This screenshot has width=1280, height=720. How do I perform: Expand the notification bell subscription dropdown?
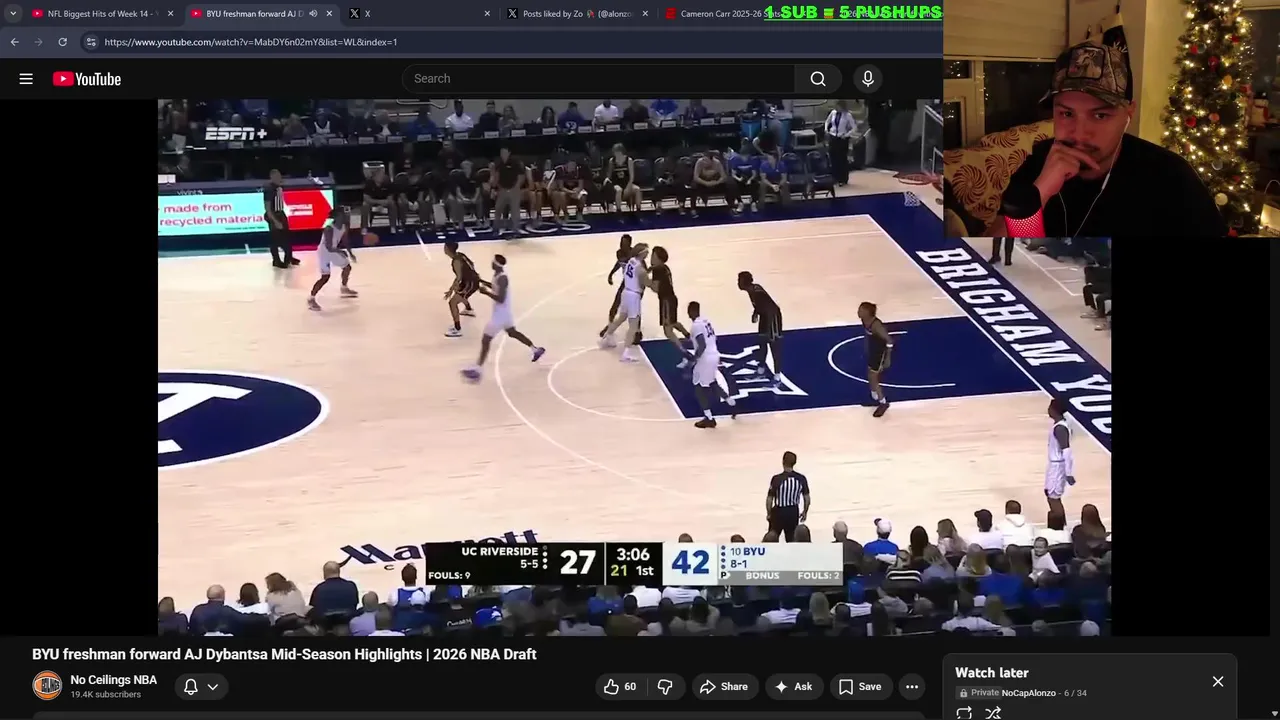213,687
